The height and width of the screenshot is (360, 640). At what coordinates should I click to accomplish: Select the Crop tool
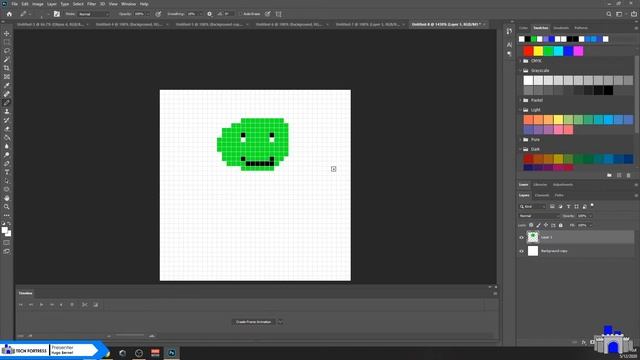pyautogui.click(x=7, y=68)
